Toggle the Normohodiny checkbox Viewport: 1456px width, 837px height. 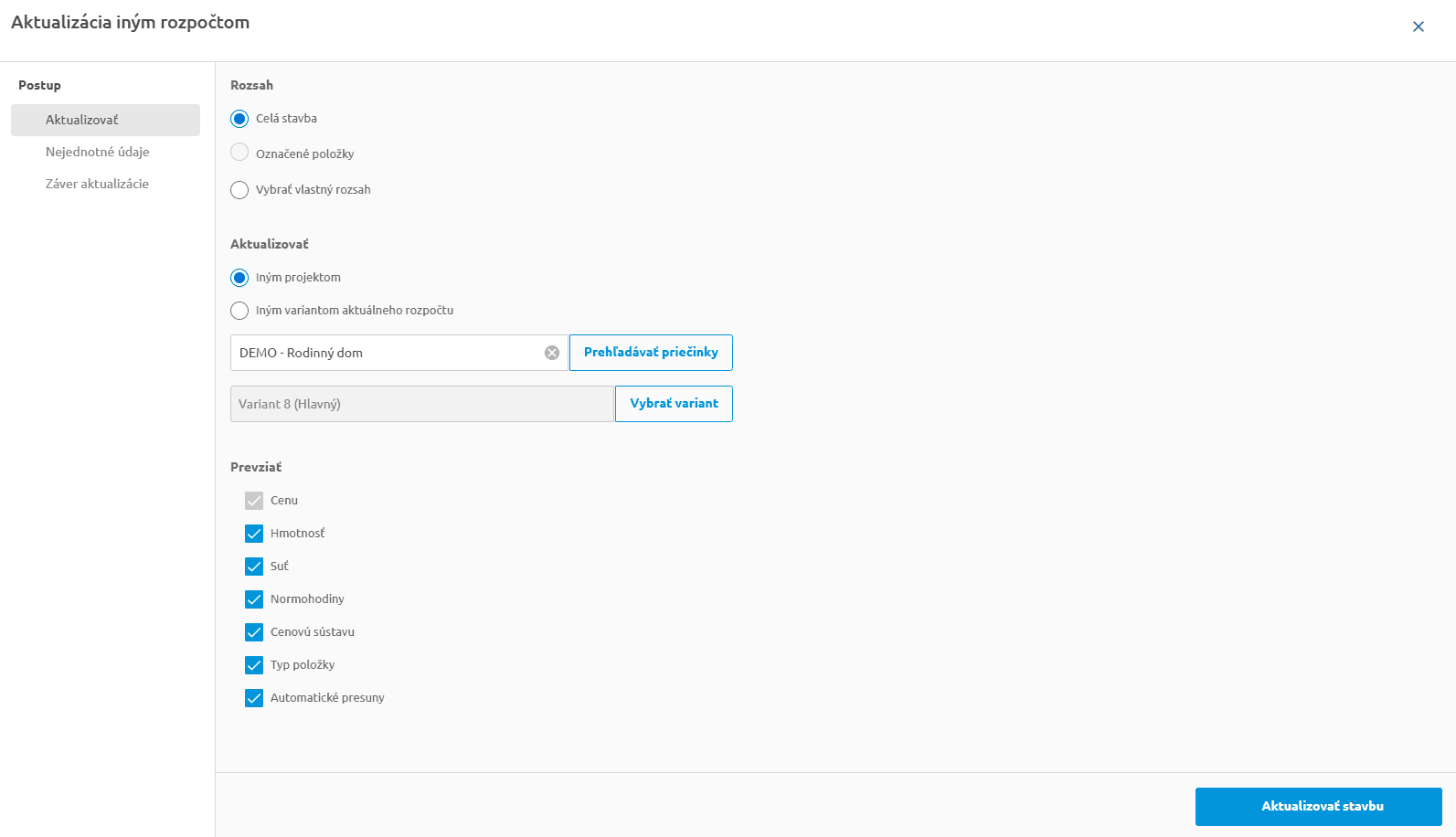[x=254, y=599]
